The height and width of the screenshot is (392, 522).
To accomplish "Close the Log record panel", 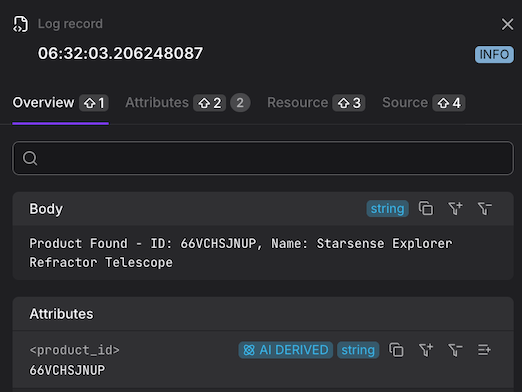I will point(507,24).
